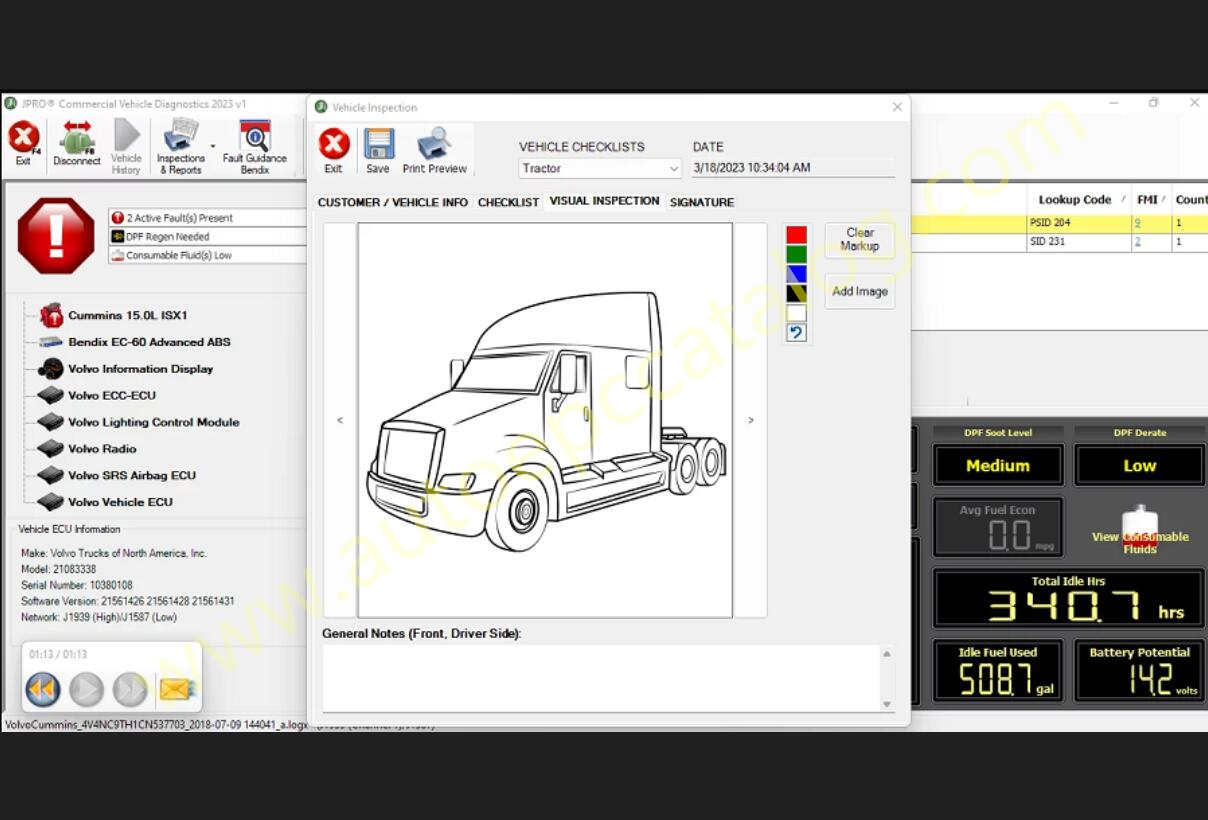Click the Volvo SRS Airbag ECU icon
The width and height of the screenshot is (1208, 820).
pos(51,475)
